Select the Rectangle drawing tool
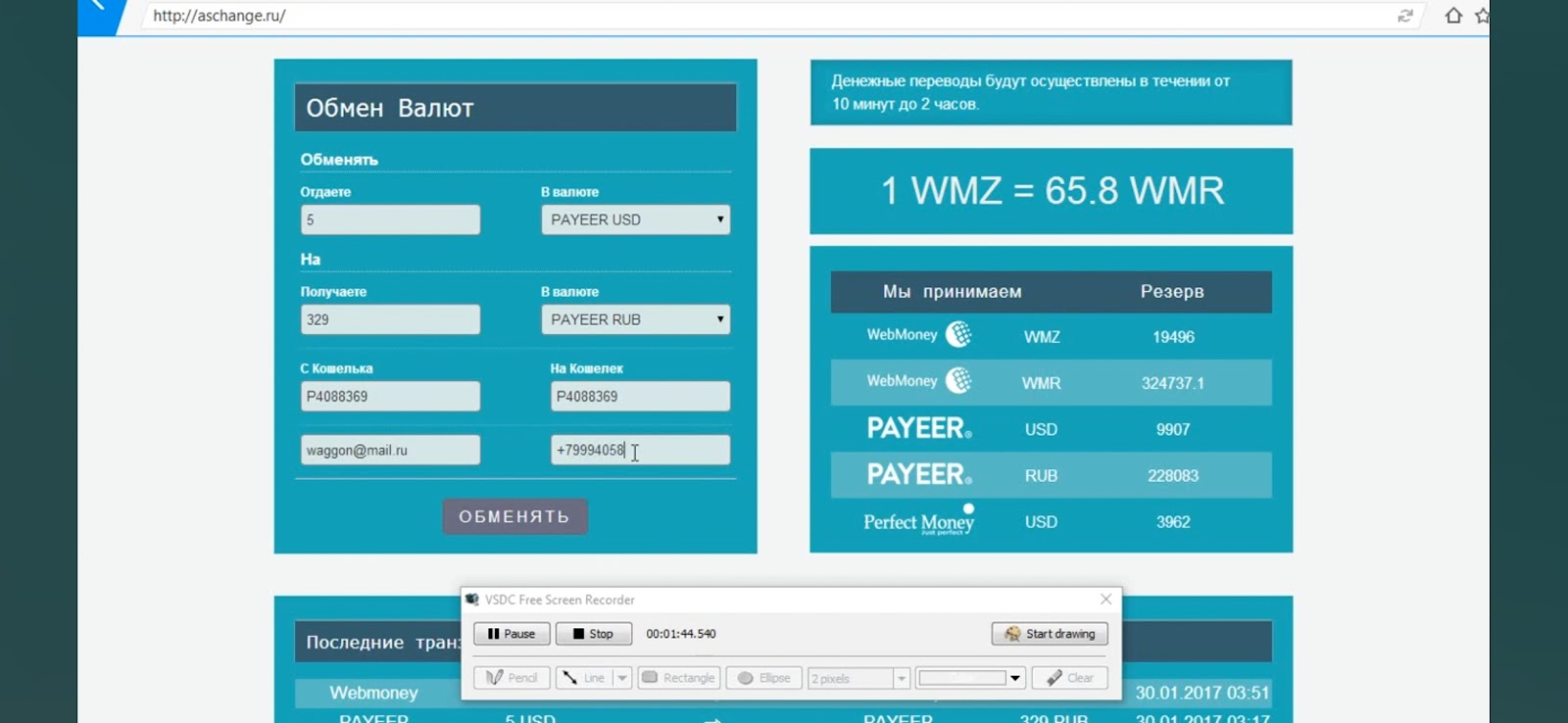Image resolution: width=1568 pixels, height=723 pixels. point(679,678)
